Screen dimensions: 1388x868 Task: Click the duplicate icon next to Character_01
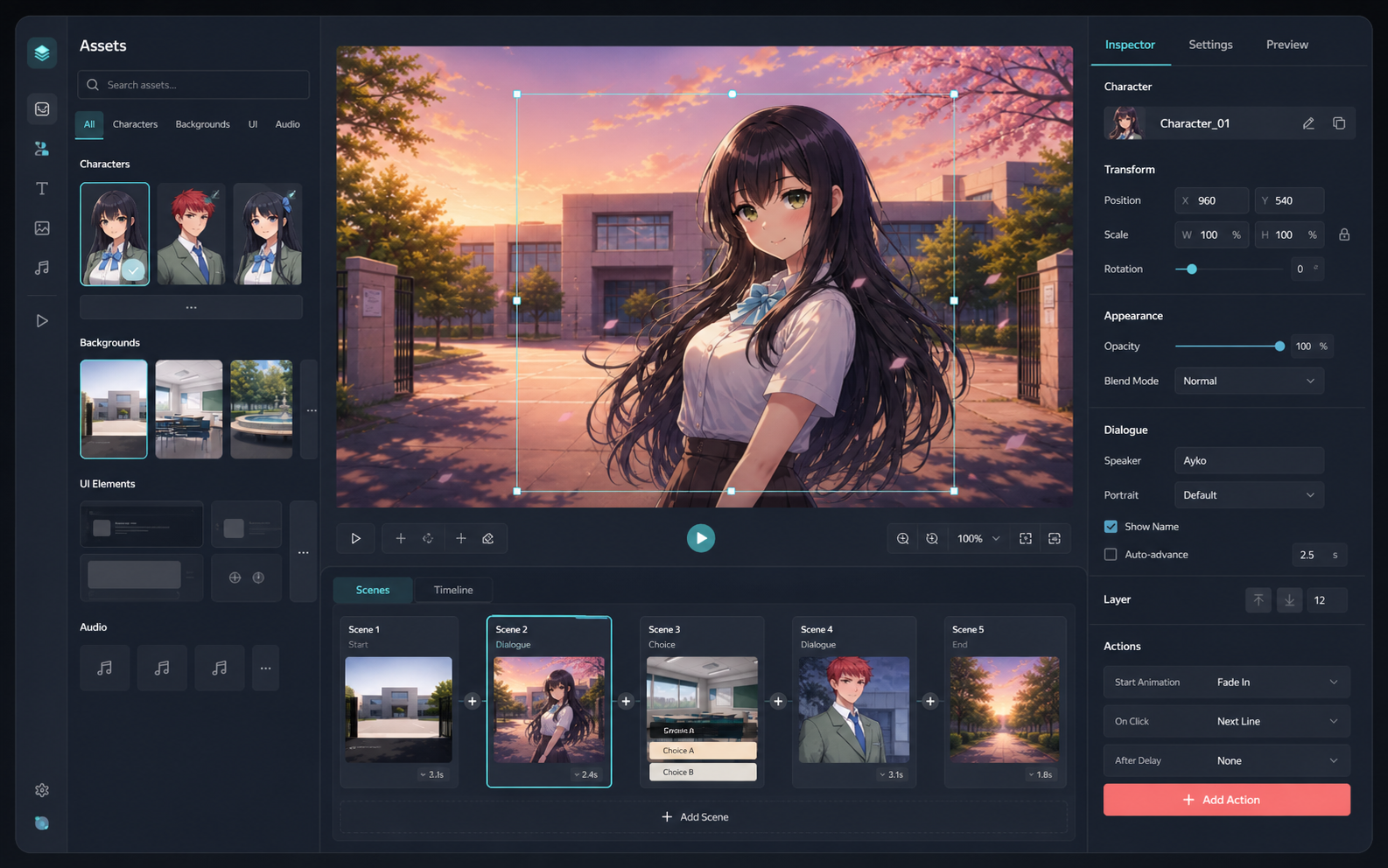coord(1339,123)
